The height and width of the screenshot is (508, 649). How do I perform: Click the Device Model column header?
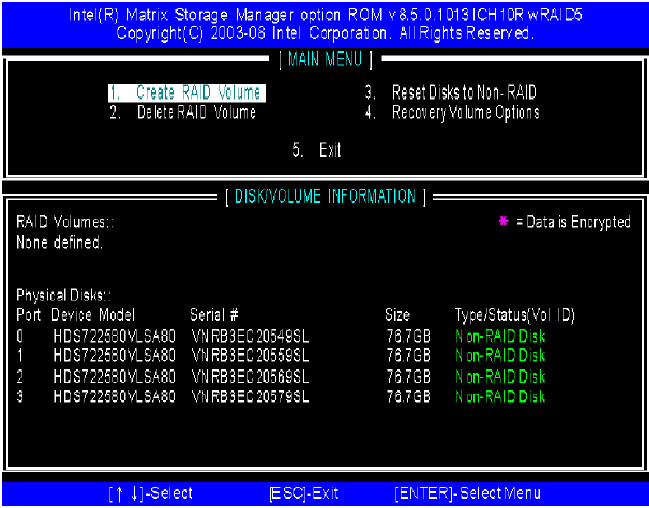(x=93, y=315)
